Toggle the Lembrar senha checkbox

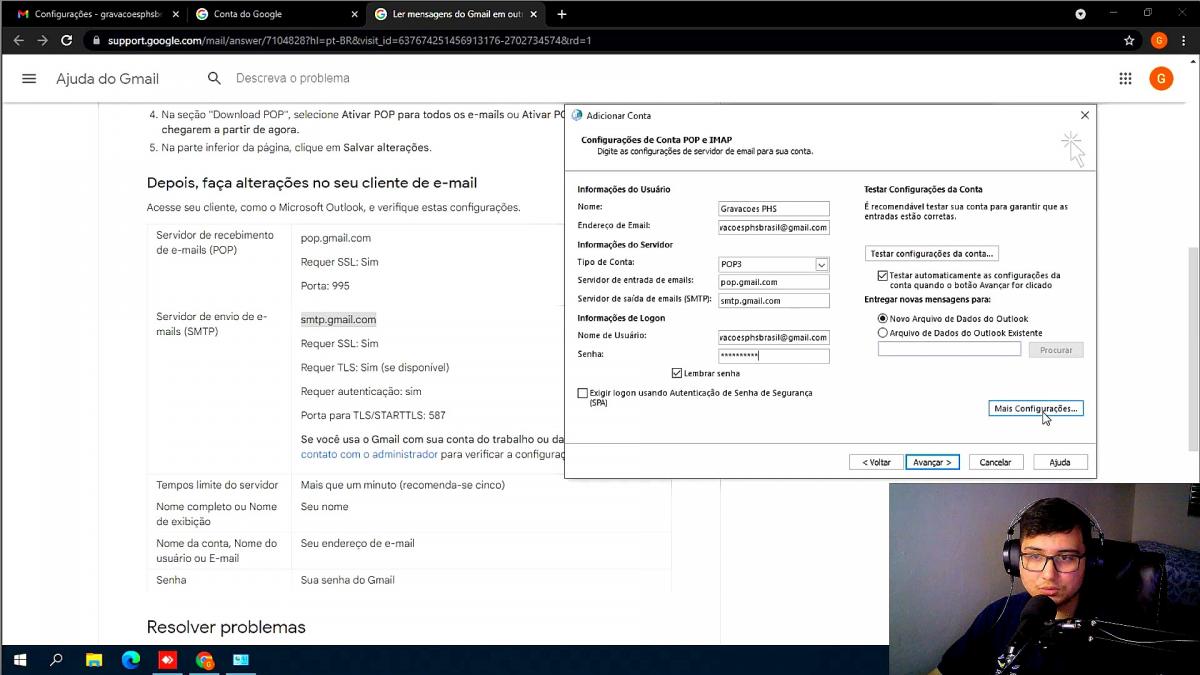677,373
